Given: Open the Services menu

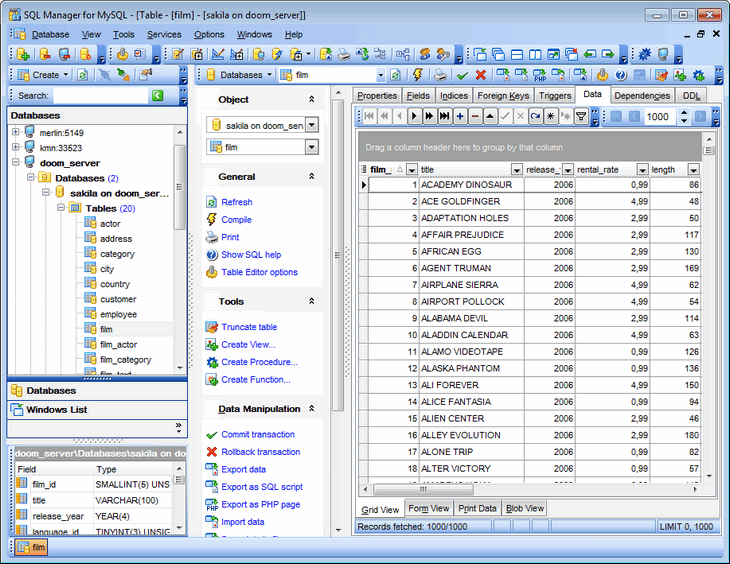Looking at the screenshot, I should point(164,34).
